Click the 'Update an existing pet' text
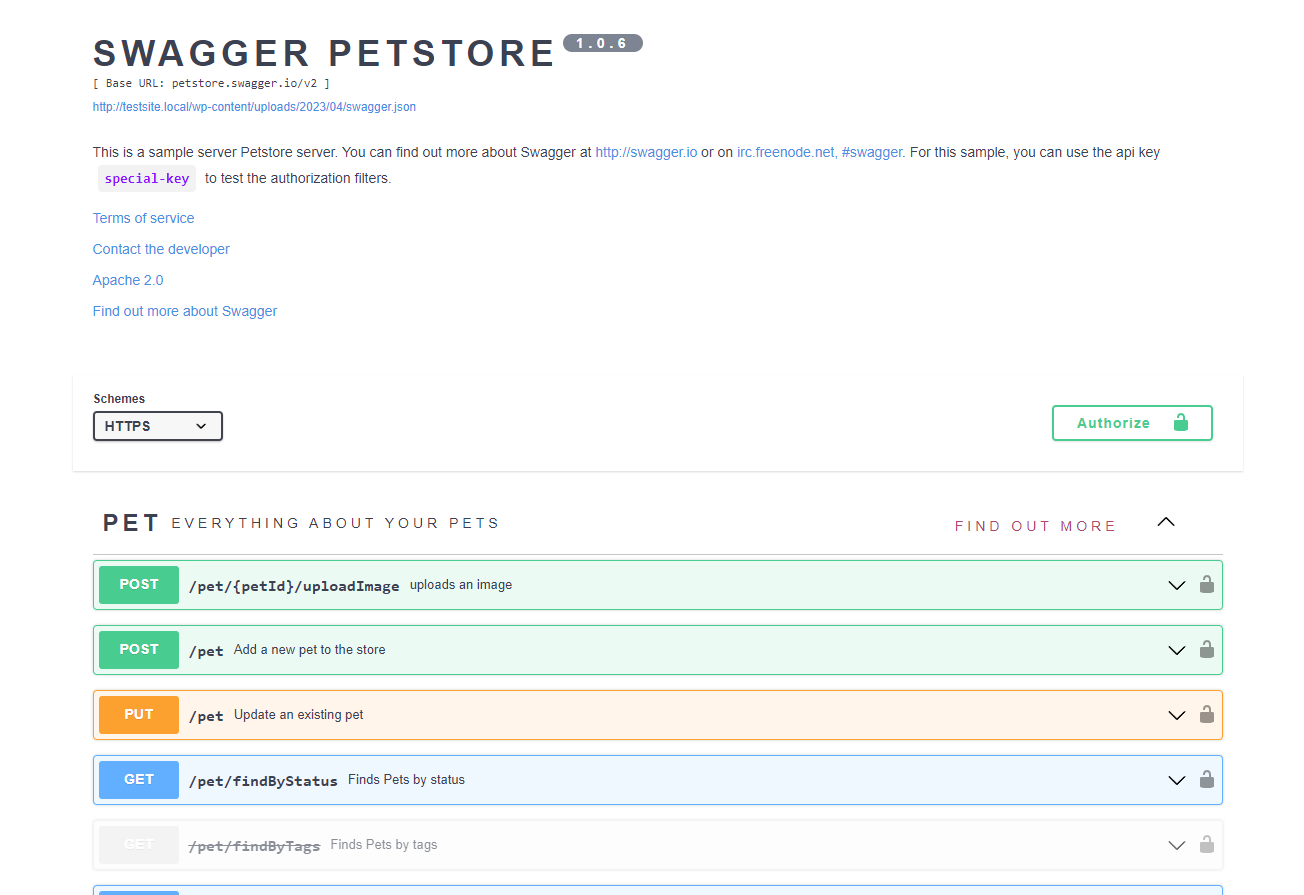The height and width of the screenshot is (895, 1304). coord(298,715)
